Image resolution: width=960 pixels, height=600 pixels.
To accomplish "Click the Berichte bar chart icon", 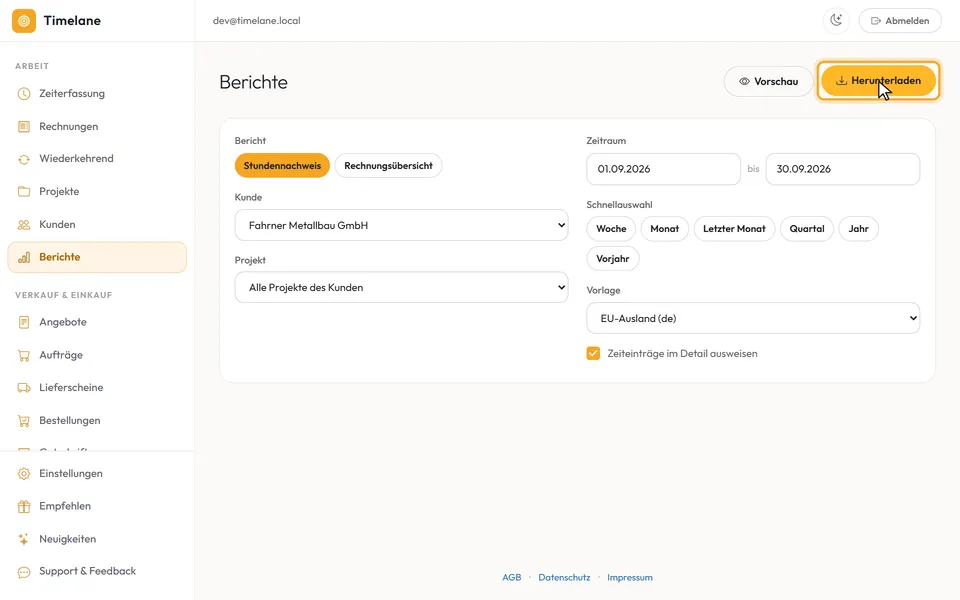I will 24,257.
